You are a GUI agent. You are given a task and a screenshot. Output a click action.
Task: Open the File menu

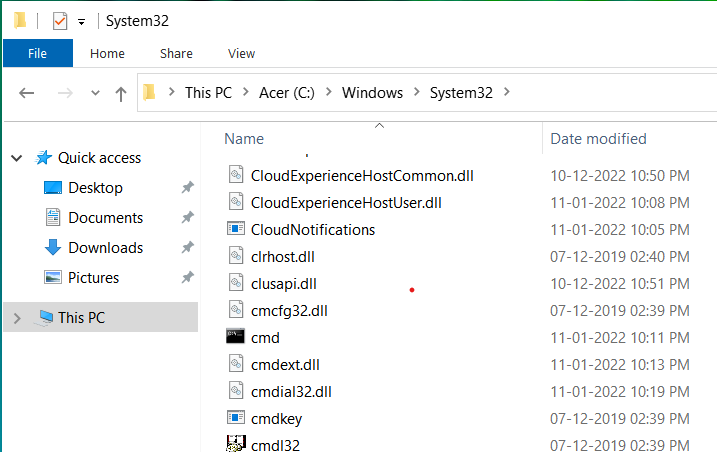pos(37,54)
